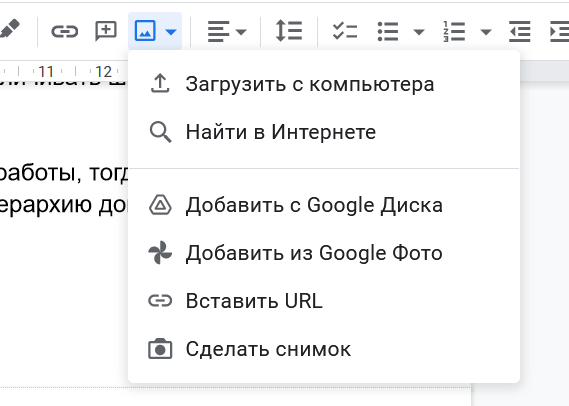The image size is (569, 406).
Task: Select Сделать снимок menu entry
Action: coord(324,349)
